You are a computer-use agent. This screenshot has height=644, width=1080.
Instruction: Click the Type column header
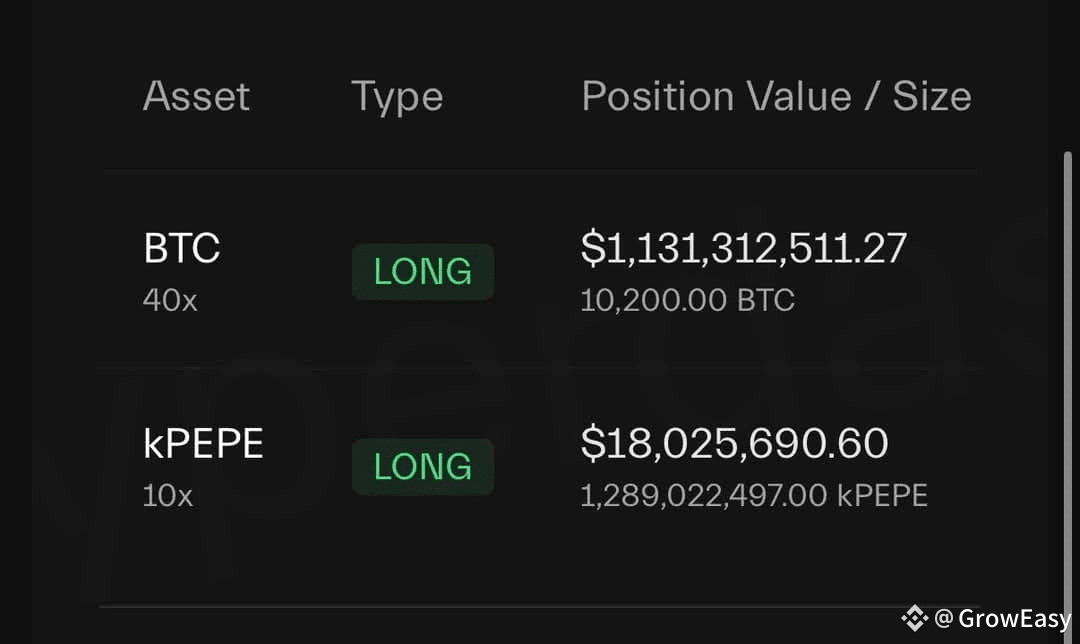(x=397, y=97)
